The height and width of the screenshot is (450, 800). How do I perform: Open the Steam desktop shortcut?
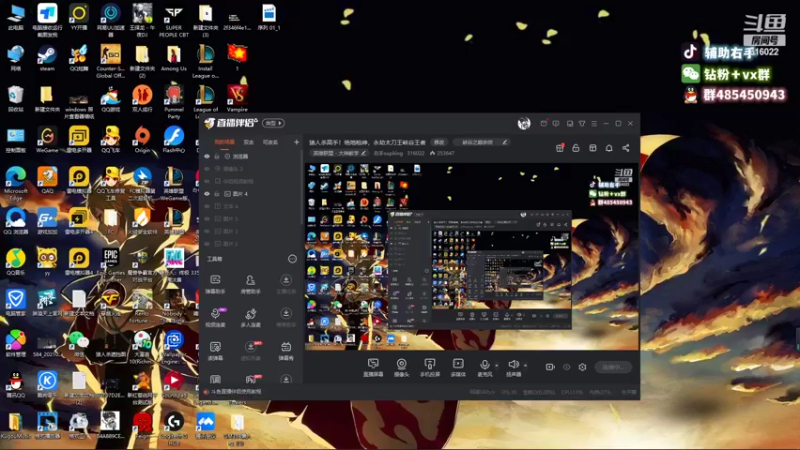click(x=47, y=58)
